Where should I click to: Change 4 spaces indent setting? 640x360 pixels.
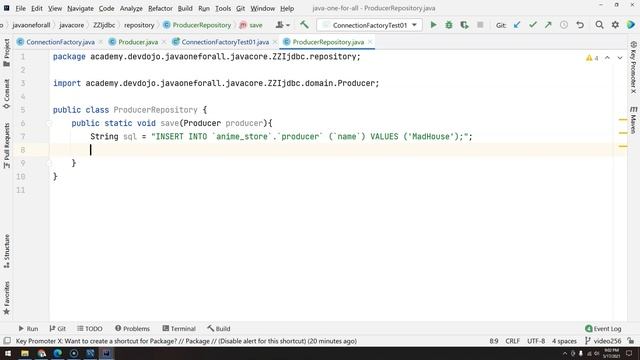click(x=564, y=341)
